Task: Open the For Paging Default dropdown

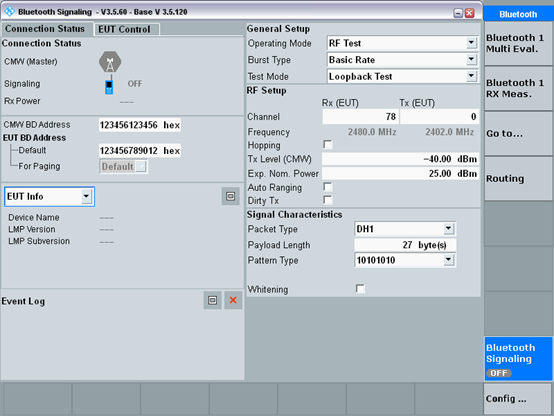Action: point(141,166)
